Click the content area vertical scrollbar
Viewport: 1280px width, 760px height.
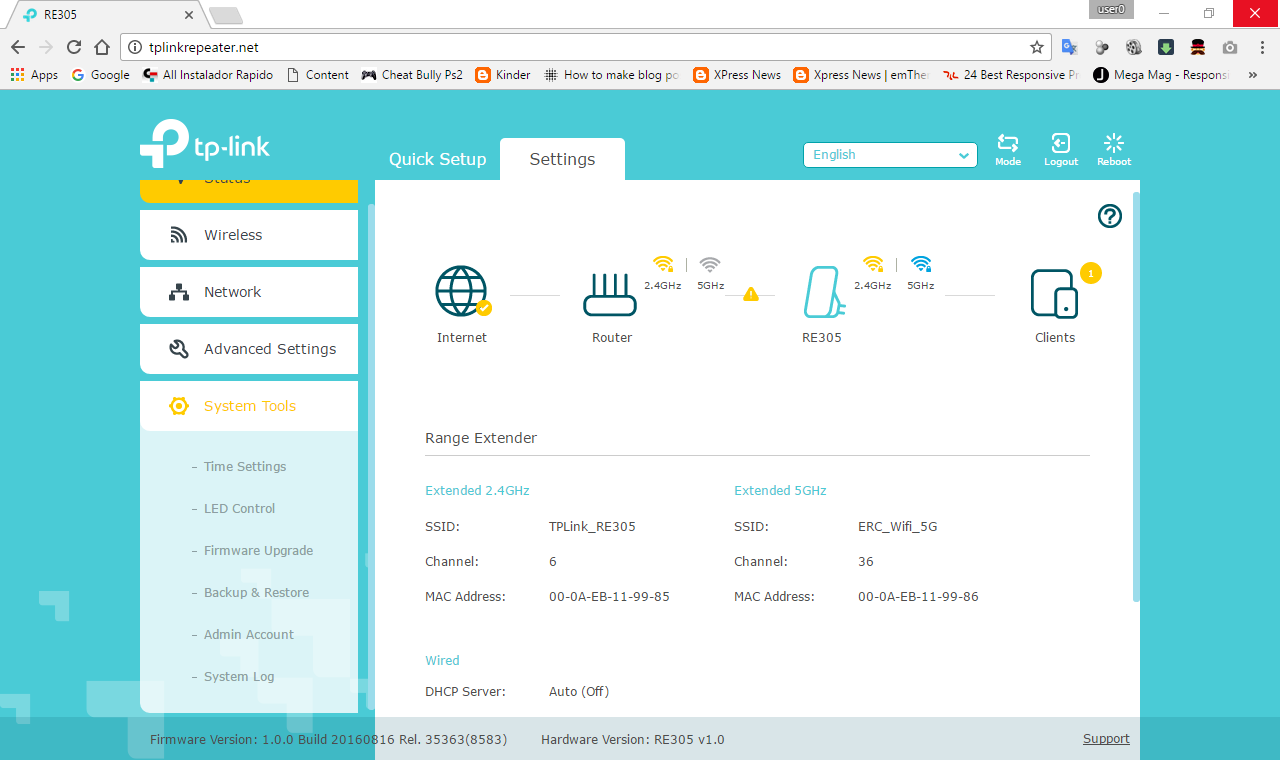(1135, 396)
